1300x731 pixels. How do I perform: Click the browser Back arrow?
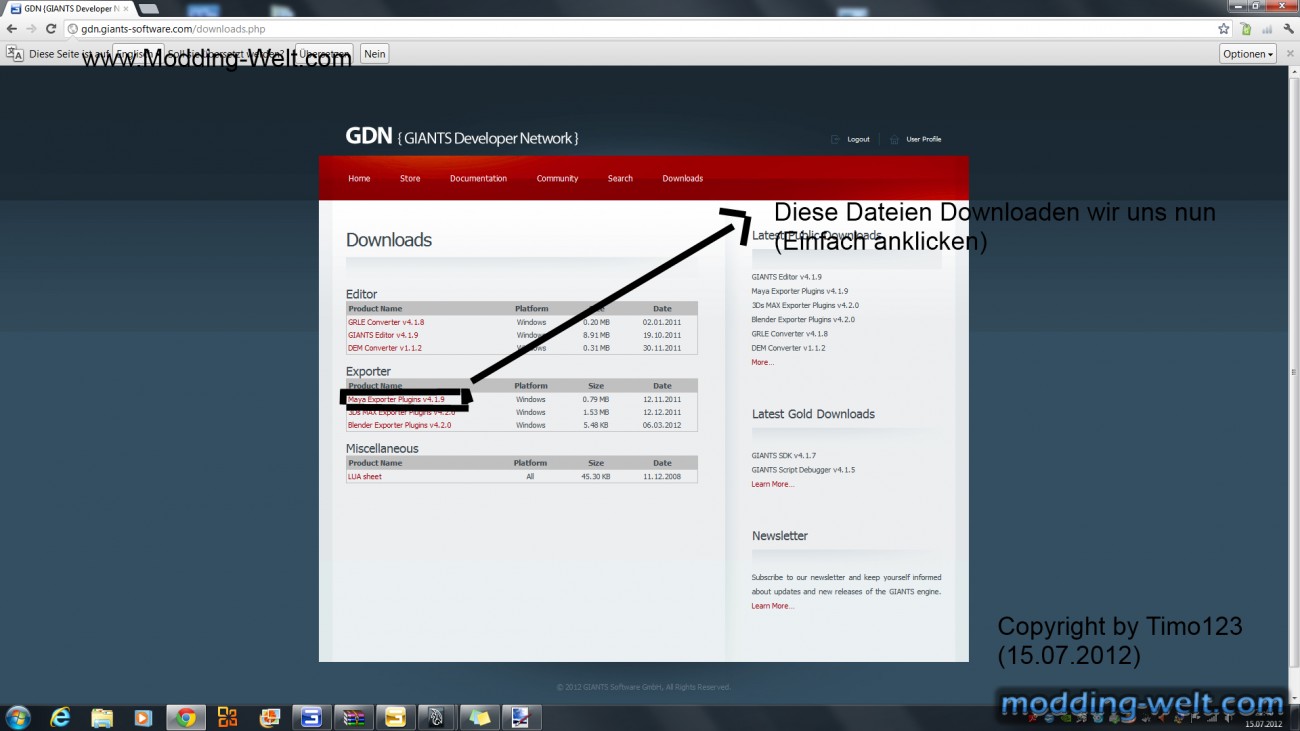[x=12, y=29]
